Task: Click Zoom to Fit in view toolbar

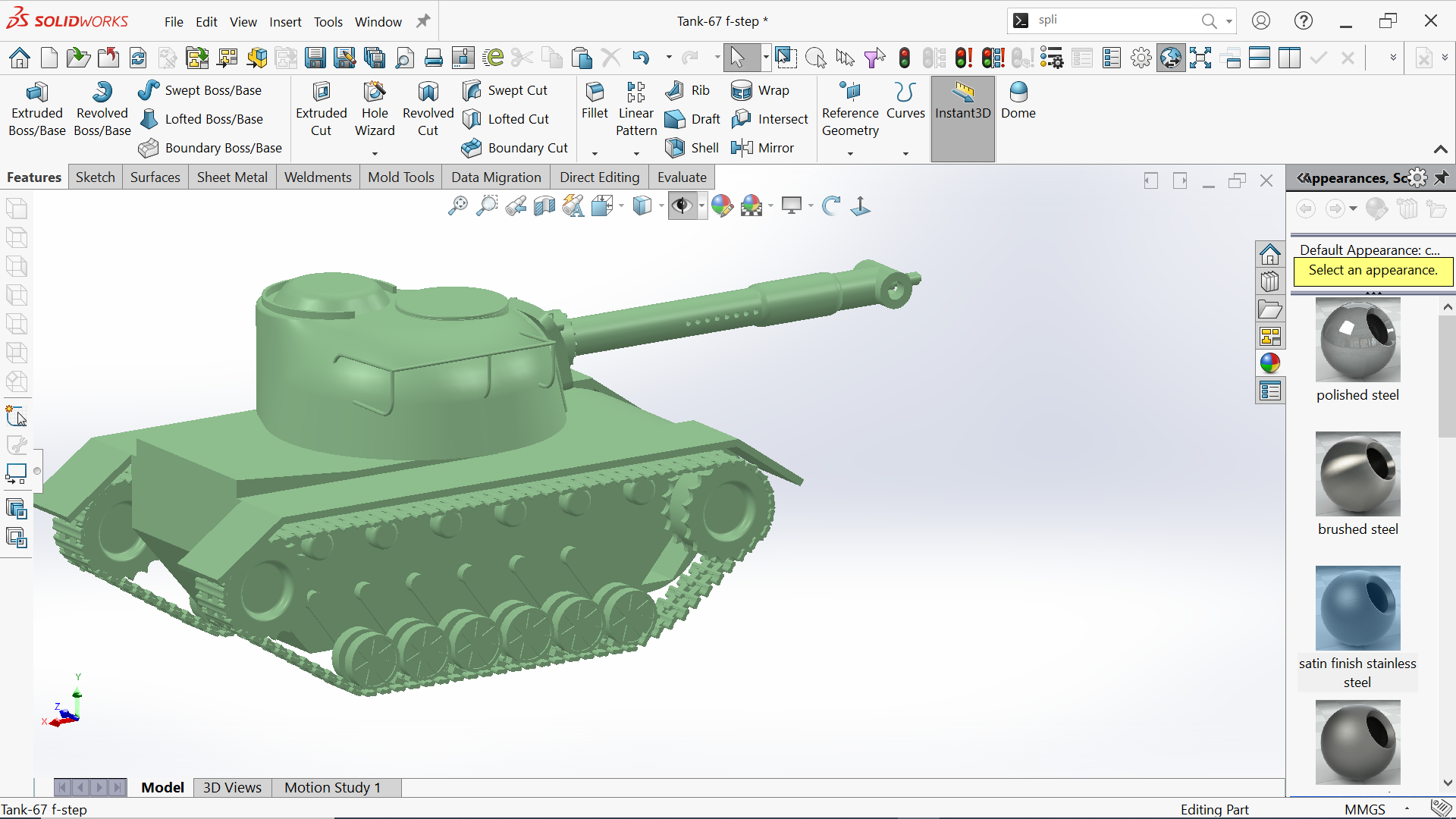Action: [457, 206]
